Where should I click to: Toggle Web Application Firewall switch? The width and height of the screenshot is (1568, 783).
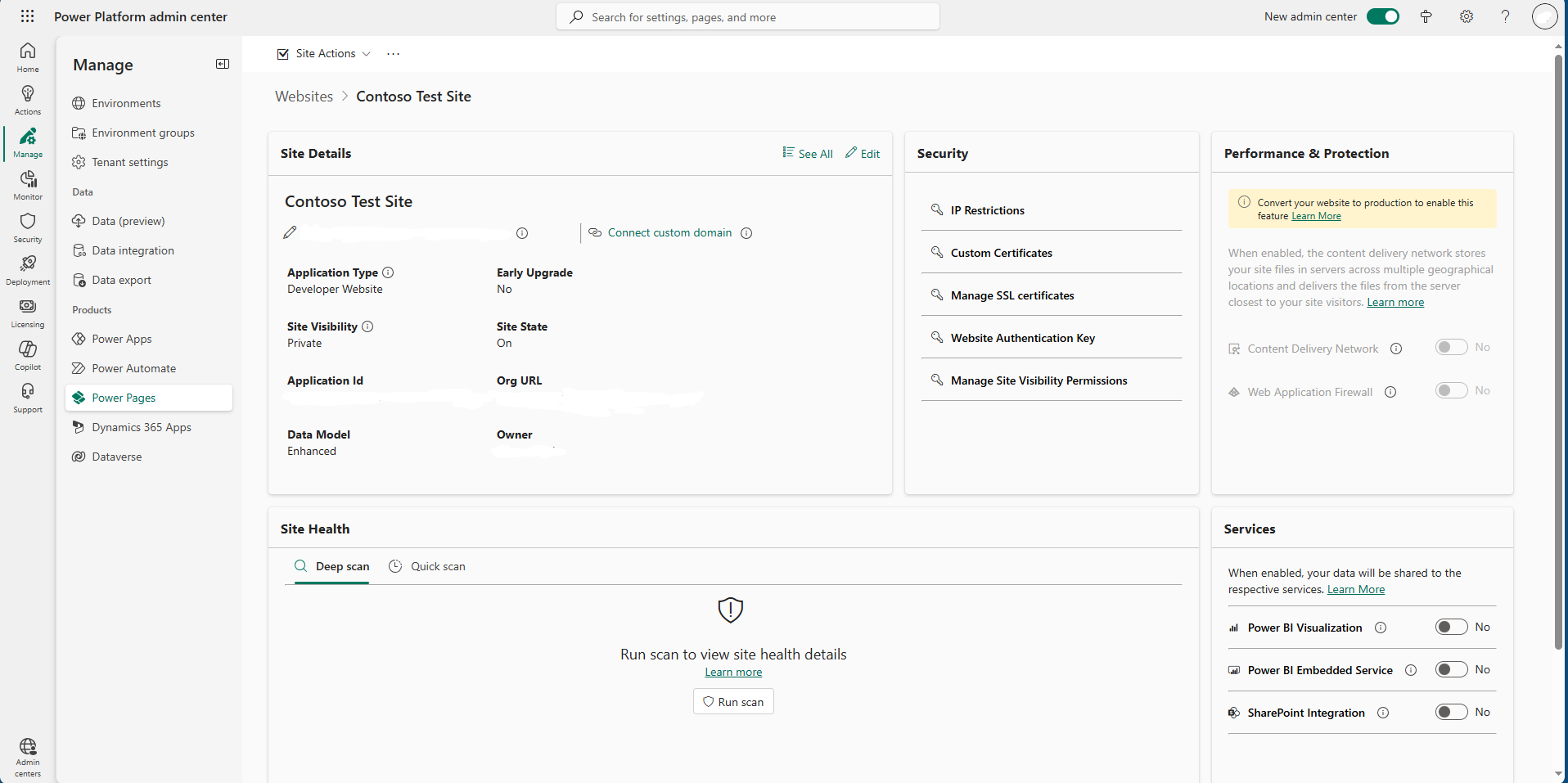1451,390
